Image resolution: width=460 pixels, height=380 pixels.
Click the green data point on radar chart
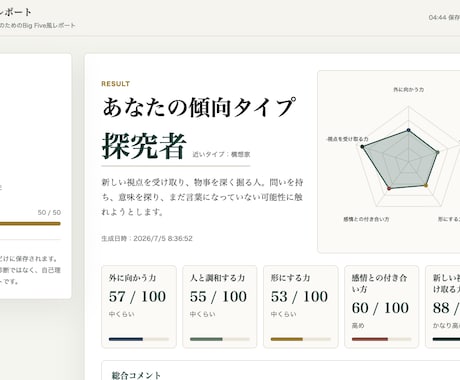(x=438, y=152)
